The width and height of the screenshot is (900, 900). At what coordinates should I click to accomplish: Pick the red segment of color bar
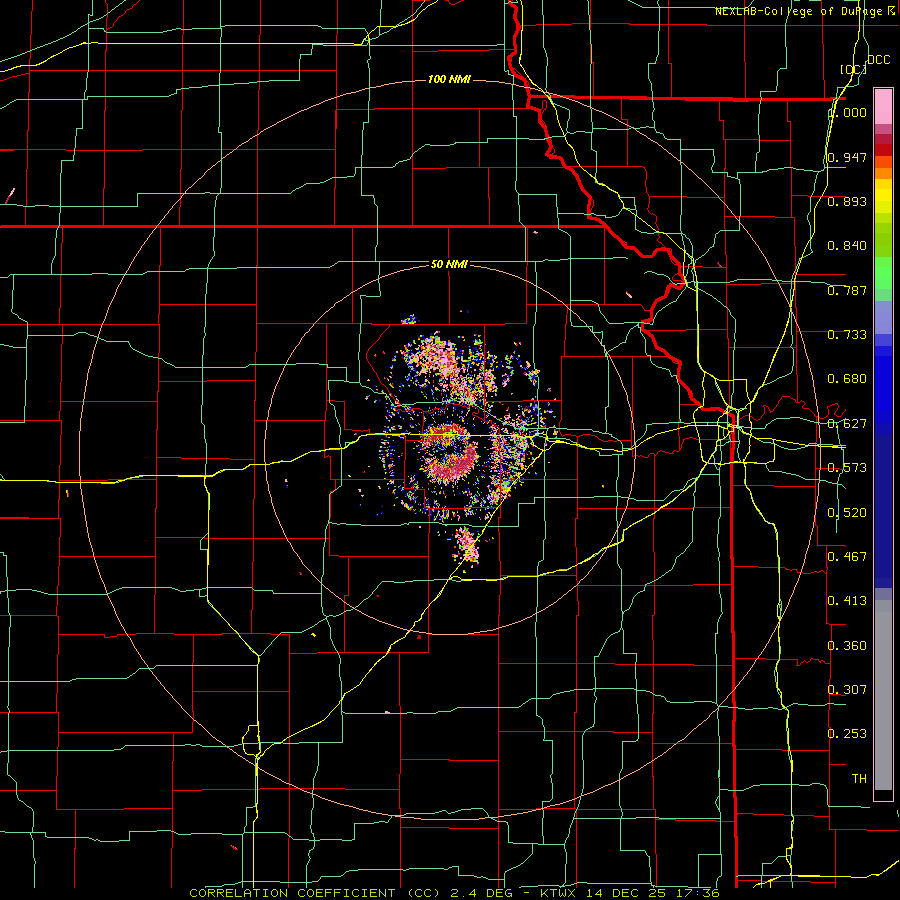pyautogui.click(x=883, y=150)
